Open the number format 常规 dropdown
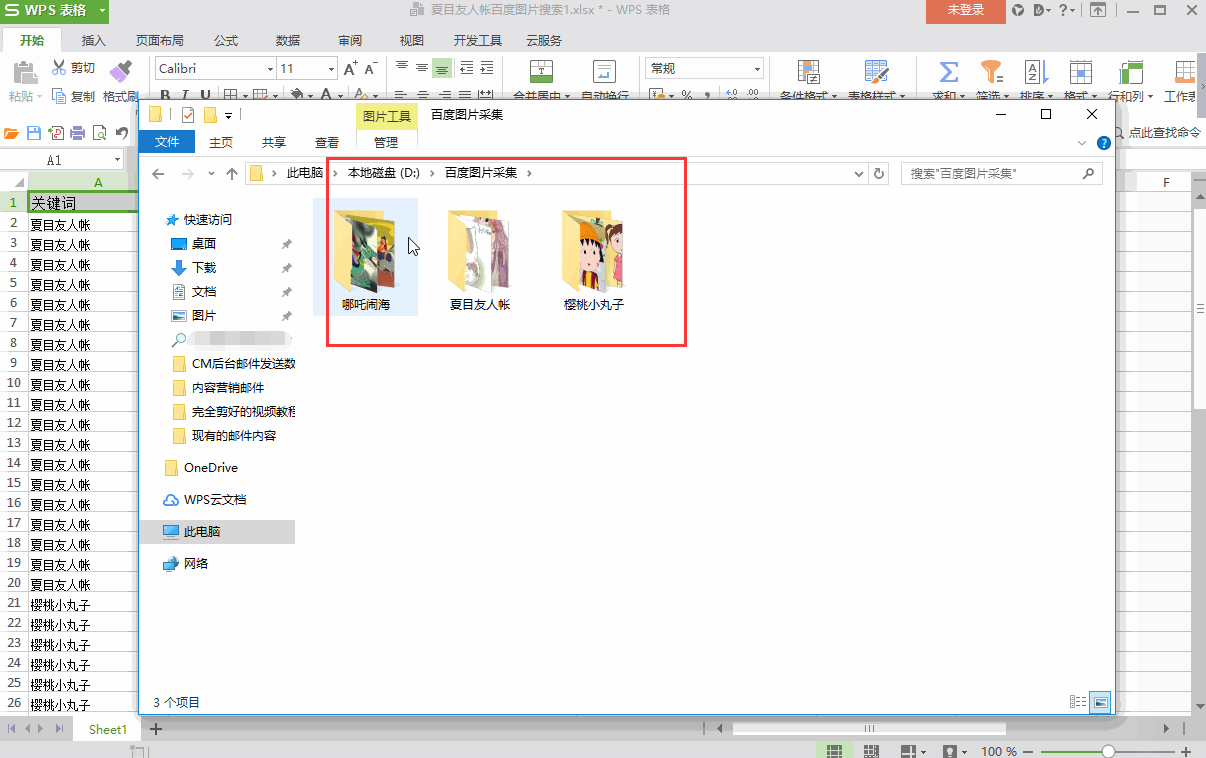 pos(757,69)
